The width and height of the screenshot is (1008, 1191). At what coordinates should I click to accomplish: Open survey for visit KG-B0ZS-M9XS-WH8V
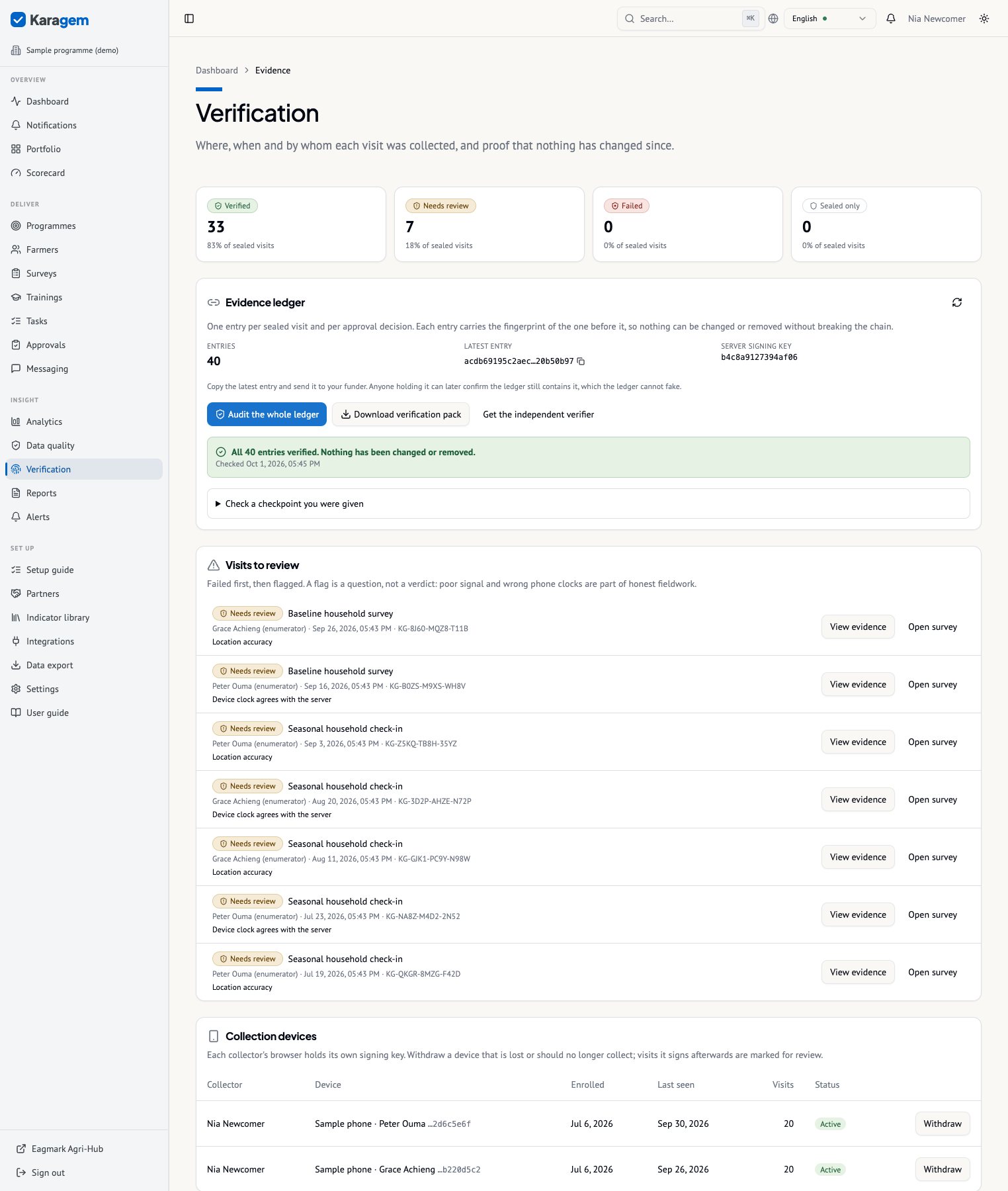click(933, 684)
